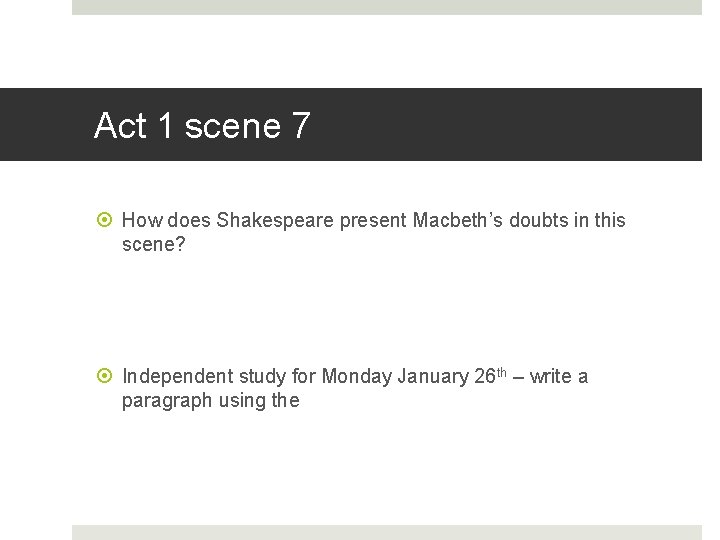Click the text "write a" after the dash
Screen dimensions: 720x540
point(559,377)
